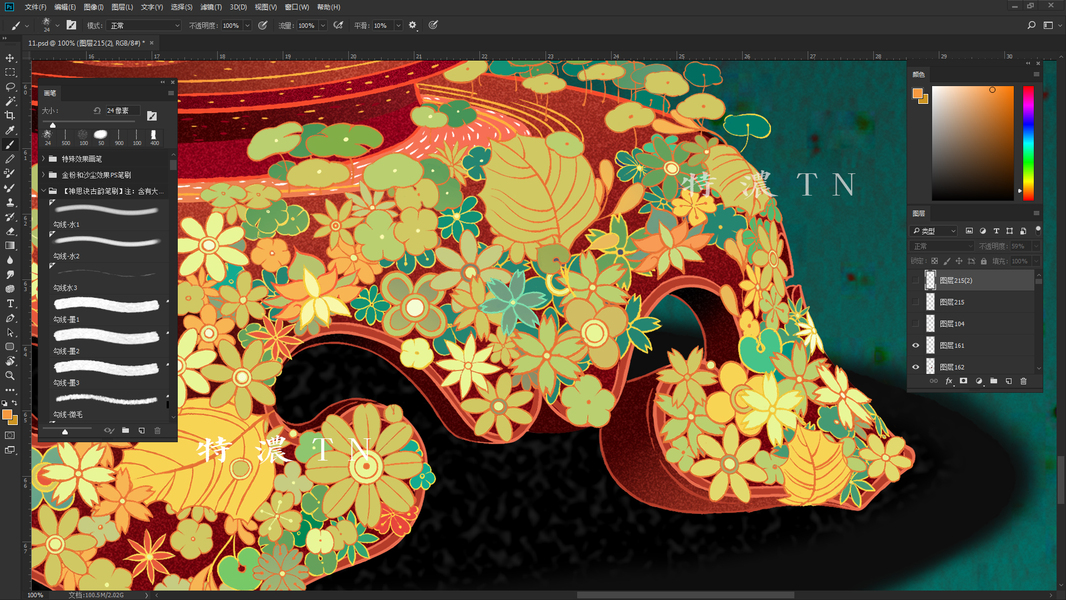Delete layer with trash icon

click(x=1023, y=381)
